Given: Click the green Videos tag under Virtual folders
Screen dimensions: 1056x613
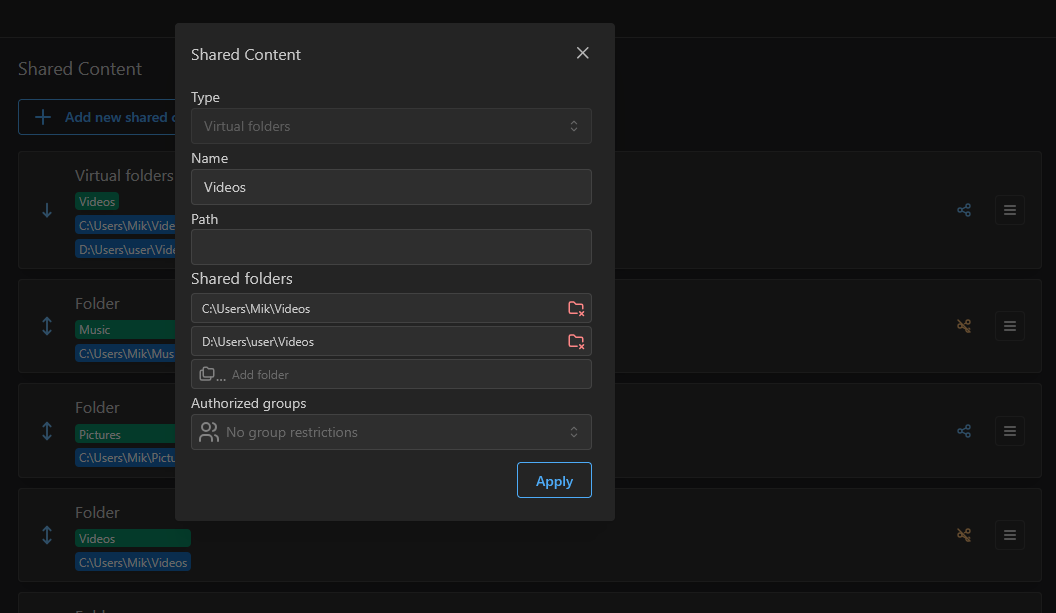Looking at the screenshot, I should [97, 201].
